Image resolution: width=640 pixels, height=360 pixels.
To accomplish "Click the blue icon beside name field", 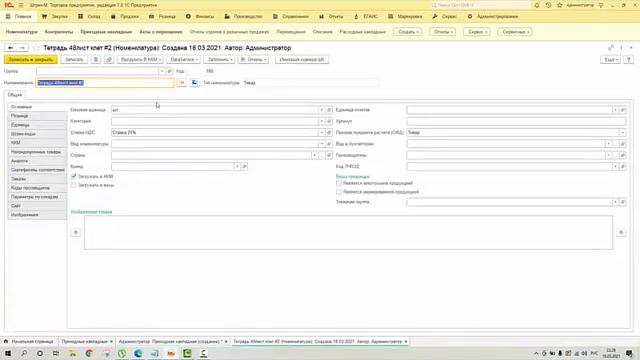I will click(x=195, y=83).
